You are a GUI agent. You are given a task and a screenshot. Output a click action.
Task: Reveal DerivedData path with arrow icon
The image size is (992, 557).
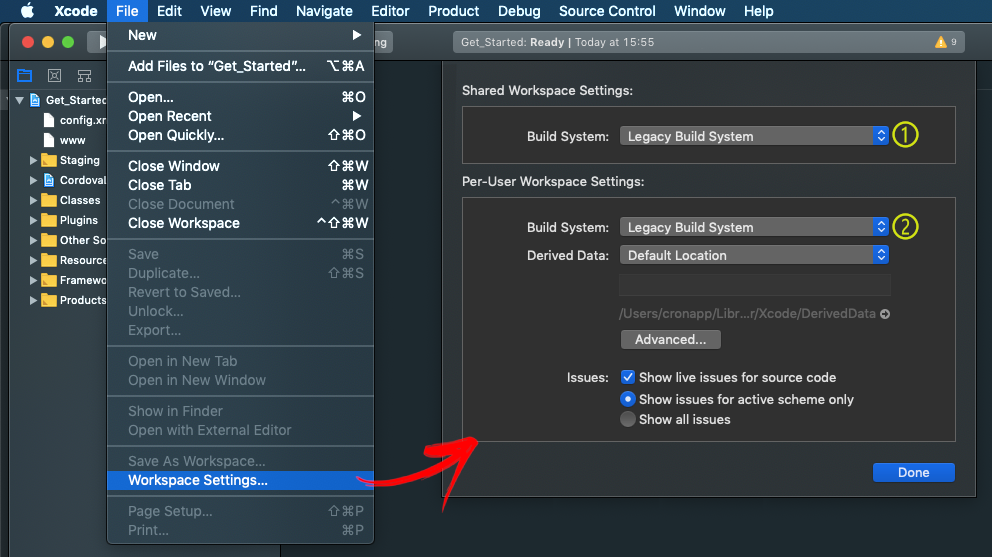coord(885,314)
